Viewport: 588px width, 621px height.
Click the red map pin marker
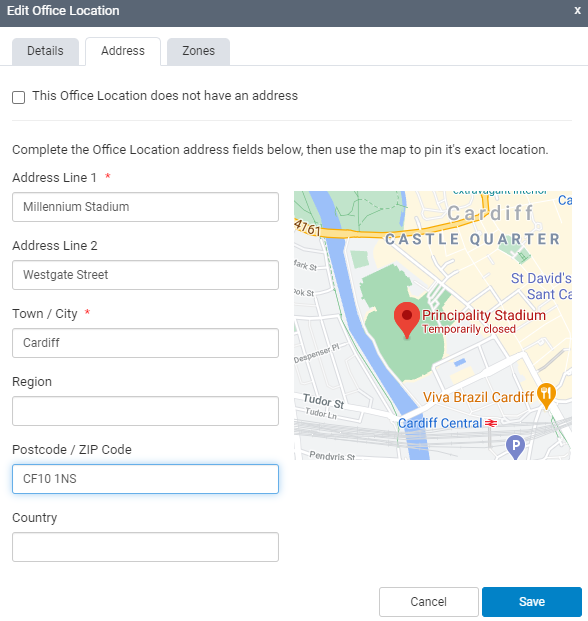(x=407, y=319)
